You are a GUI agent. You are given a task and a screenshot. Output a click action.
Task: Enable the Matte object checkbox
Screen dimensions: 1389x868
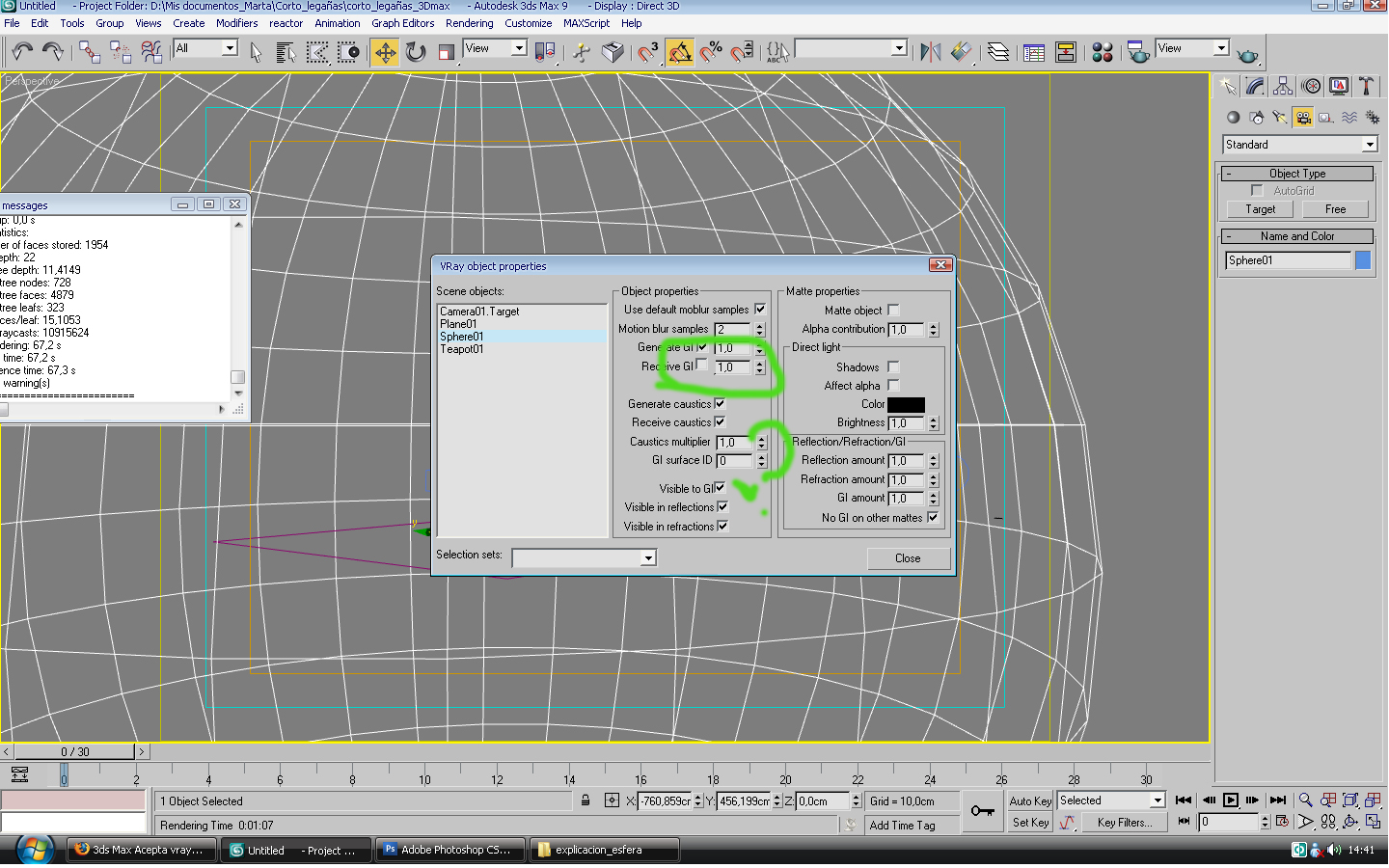coord(893,311)
